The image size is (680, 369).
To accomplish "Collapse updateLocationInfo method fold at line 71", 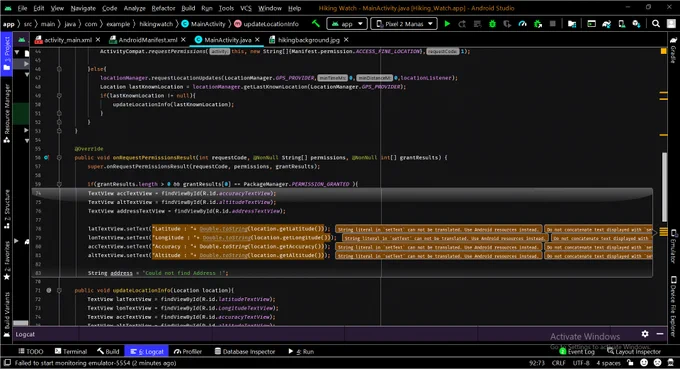I will pyautogui.click(x=59, y=290).
